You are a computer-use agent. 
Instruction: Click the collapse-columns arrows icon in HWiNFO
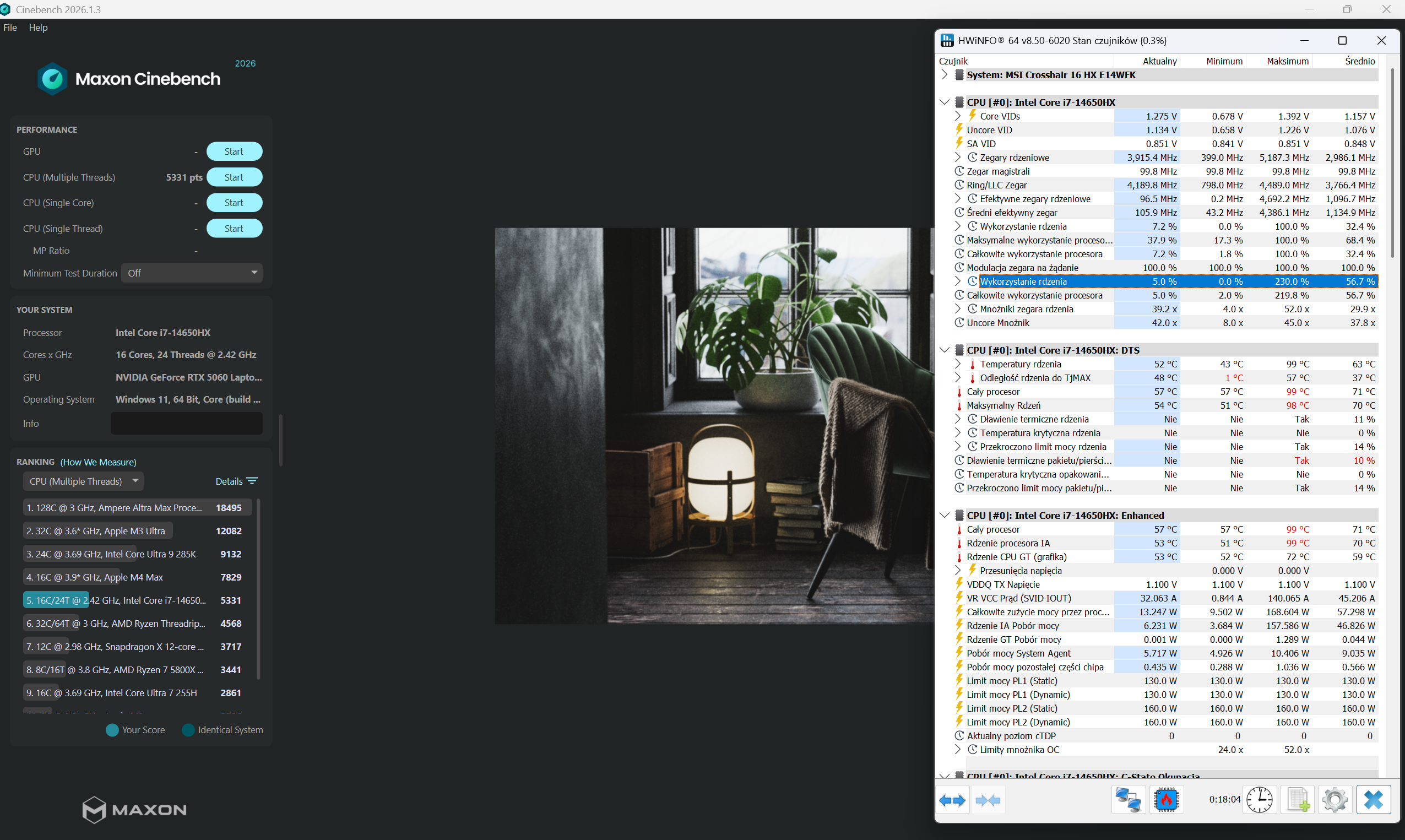click(x=988, y=800)
